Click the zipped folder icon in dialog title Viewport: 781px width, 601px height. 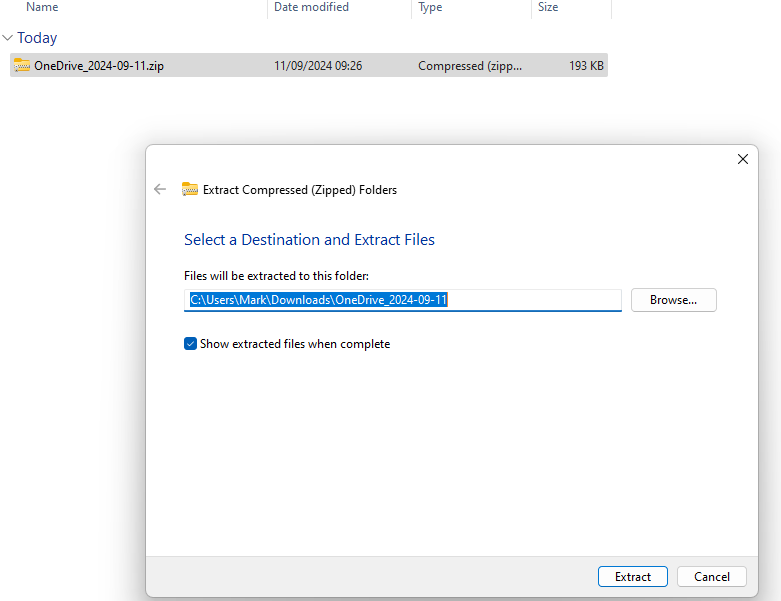(190, 189)
